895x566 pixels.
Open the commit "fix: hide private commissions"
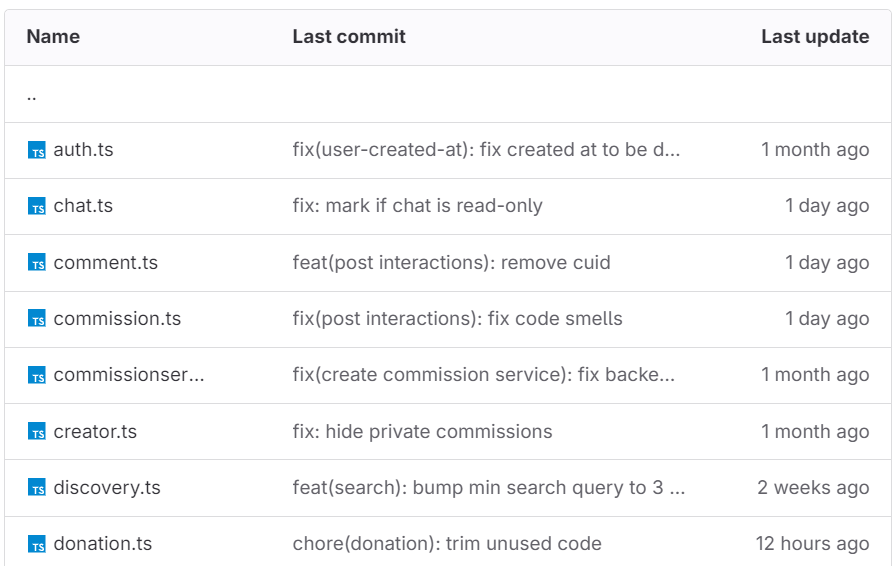tap(422, 432)
